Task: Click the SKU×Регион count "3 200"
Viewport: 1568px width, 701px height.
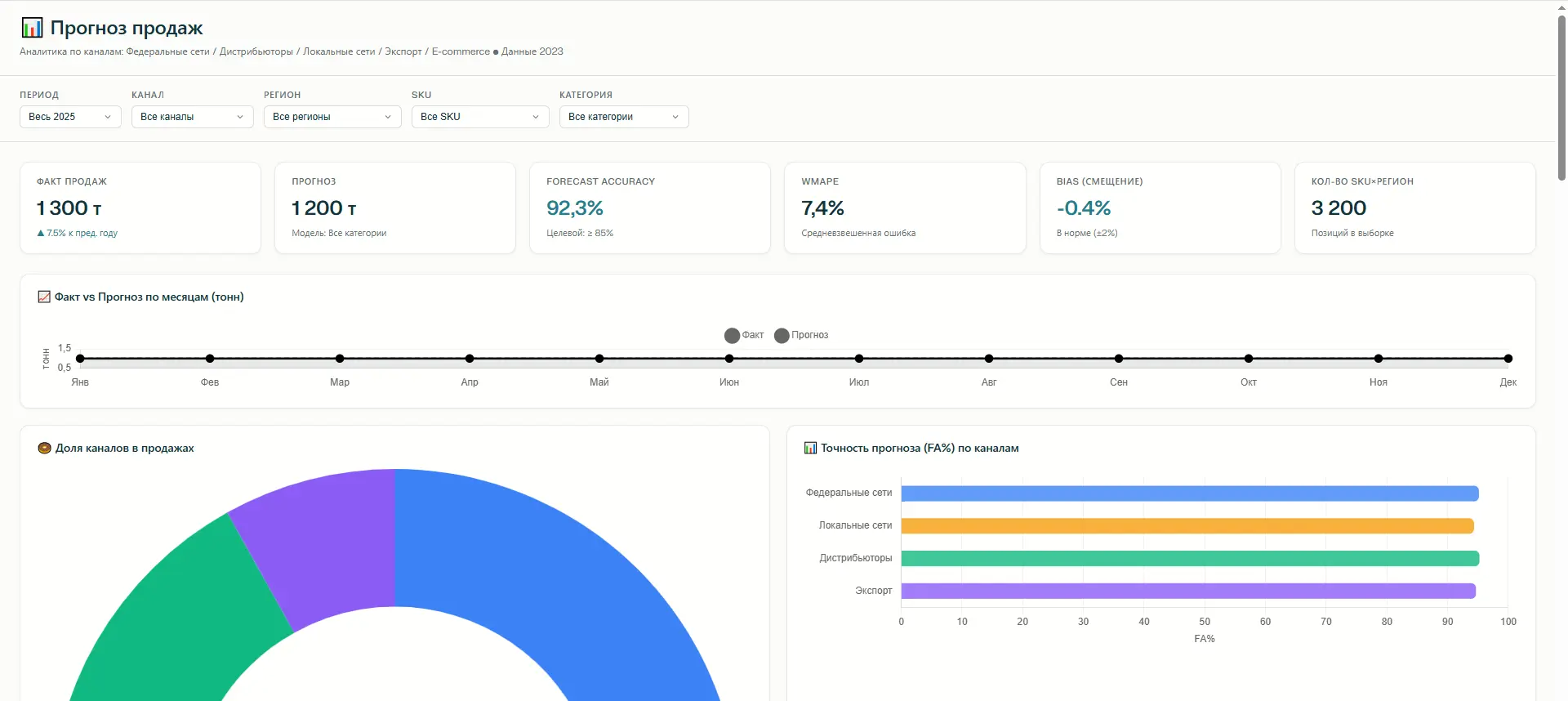Action: click(x=1339, y=208)
